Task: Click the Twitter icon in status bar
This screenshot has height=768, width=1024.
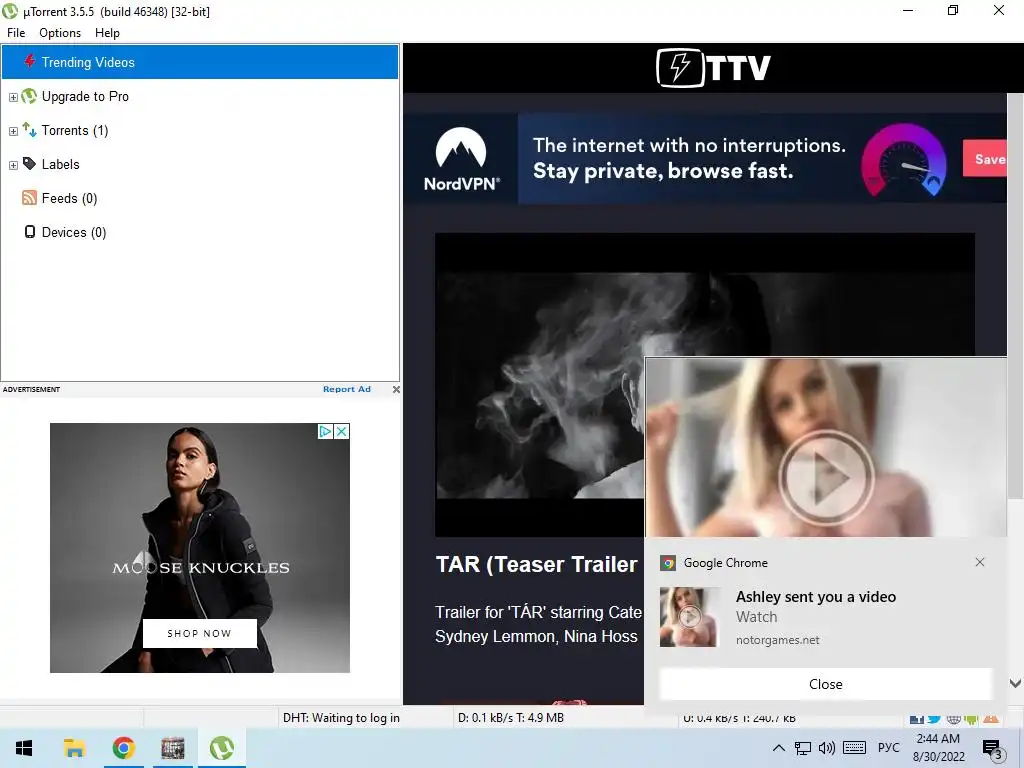Action: (x=935, y=718)
